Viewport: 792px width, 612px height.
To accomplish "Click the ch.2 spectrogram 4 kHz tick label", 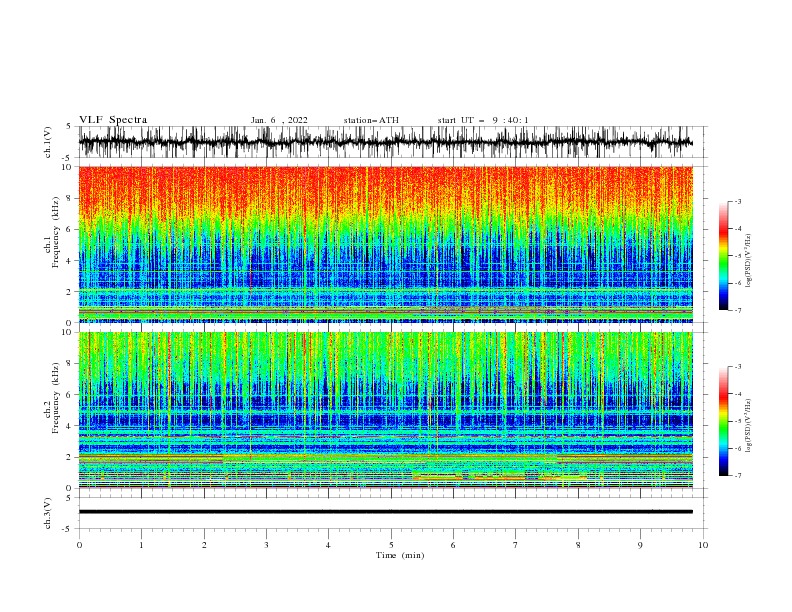I will [x=70, y=426].
